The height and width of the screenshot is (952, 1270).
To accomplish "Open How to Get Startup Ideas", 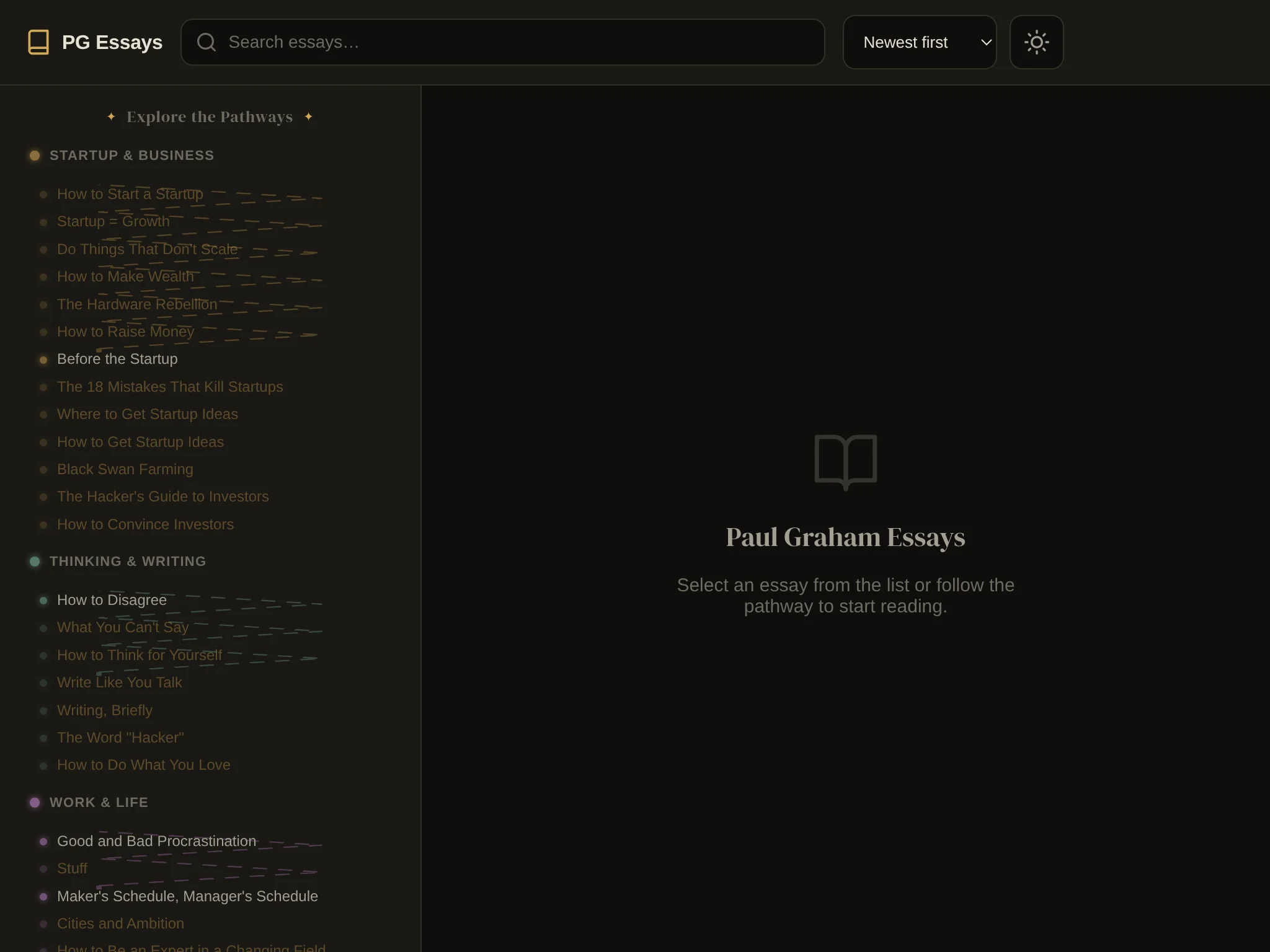I will (140, 442).
